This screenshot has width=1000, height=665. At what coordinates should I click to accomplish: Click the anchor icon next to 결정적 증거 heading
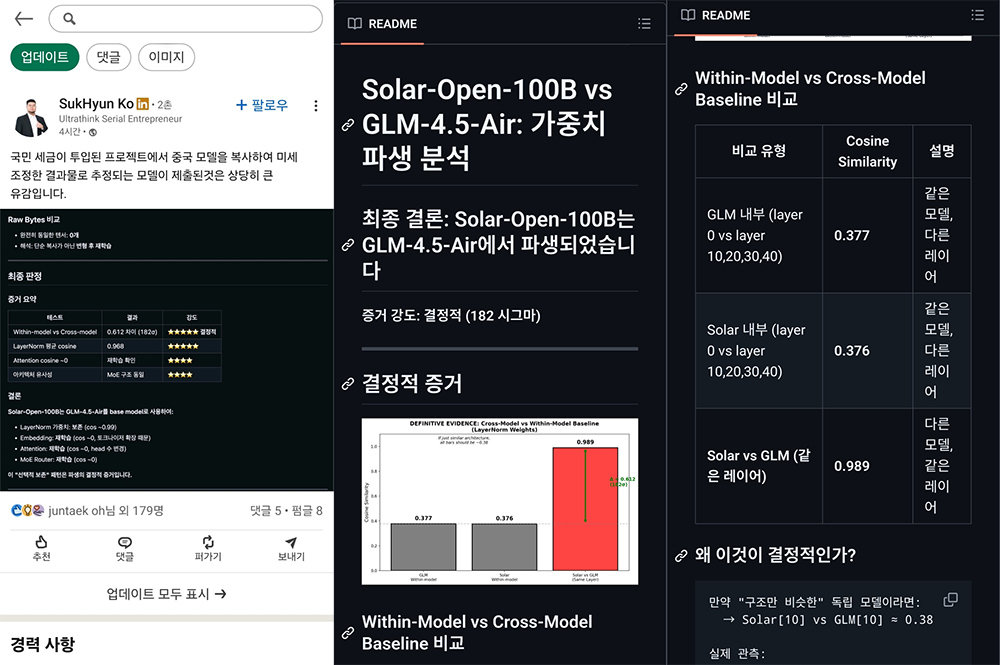click(347, 380)
